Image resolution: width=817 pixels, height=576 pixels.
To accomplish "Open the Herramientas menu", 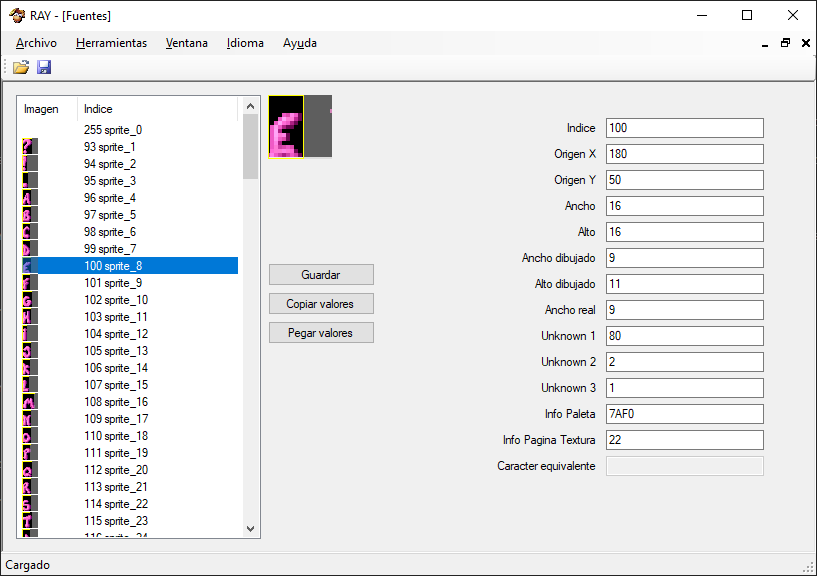I will [x=111, y=43].
